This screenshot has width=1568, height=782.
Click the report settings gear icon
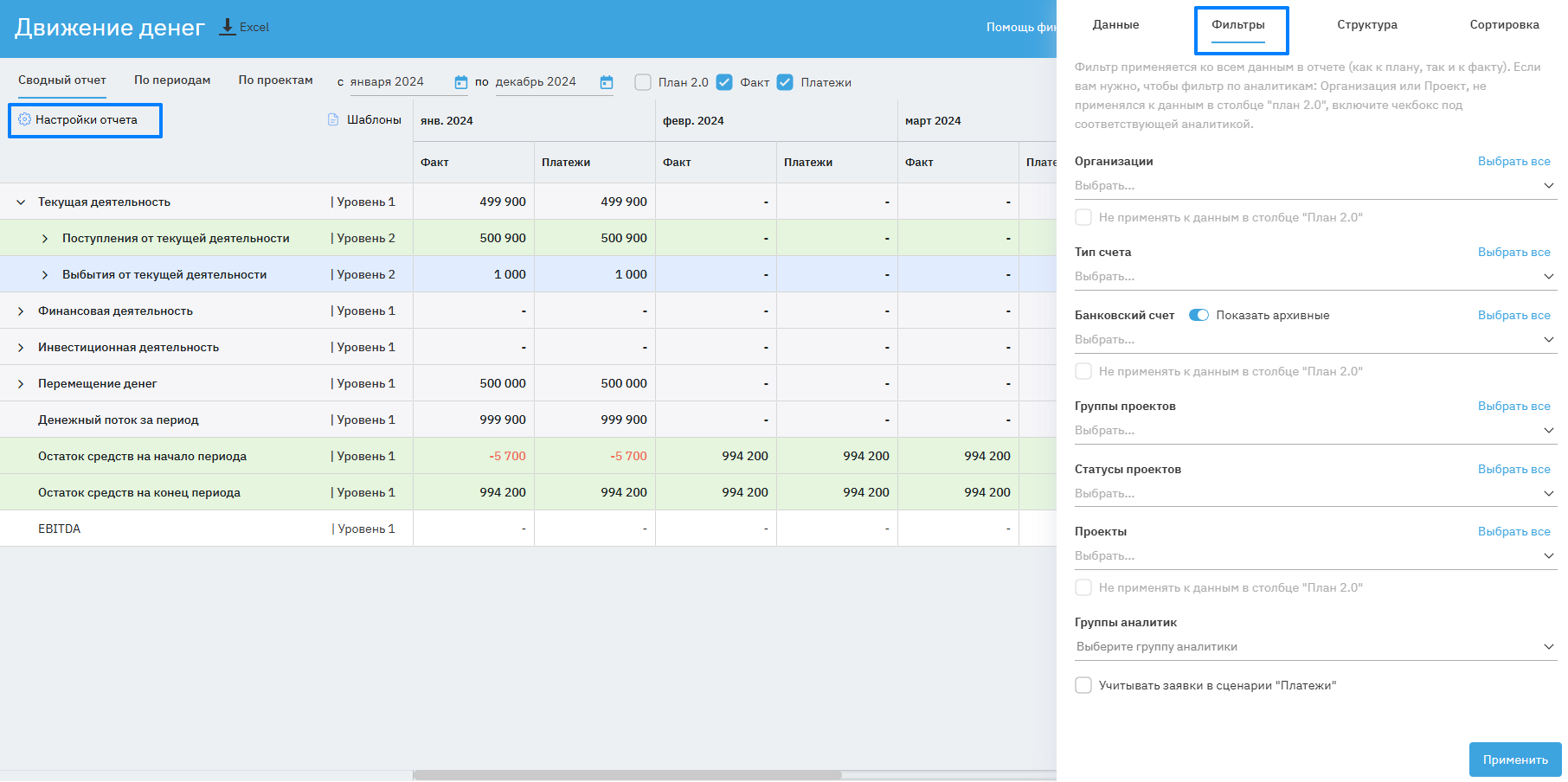[24, 119]
